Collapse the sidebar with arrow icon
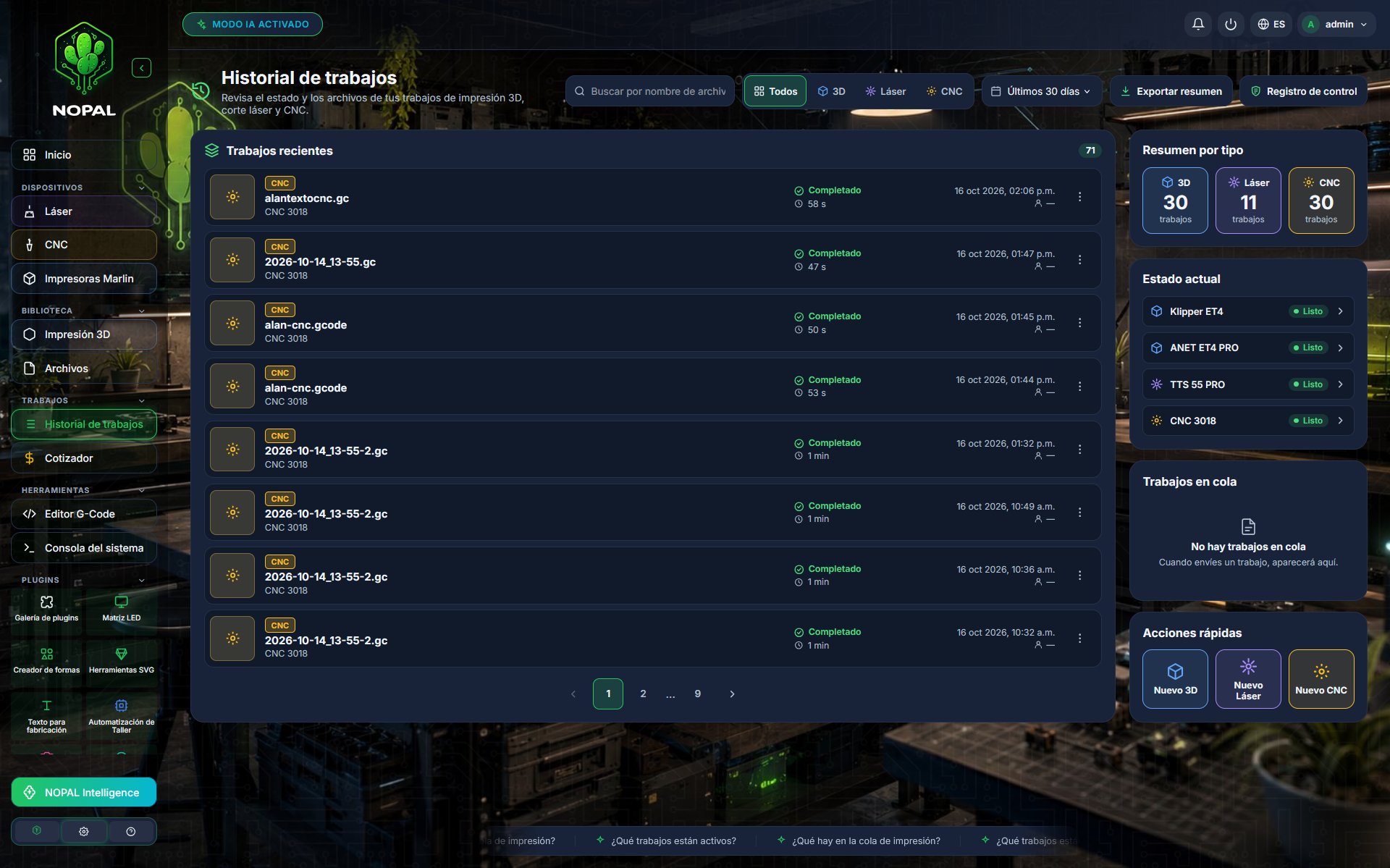 142,68
